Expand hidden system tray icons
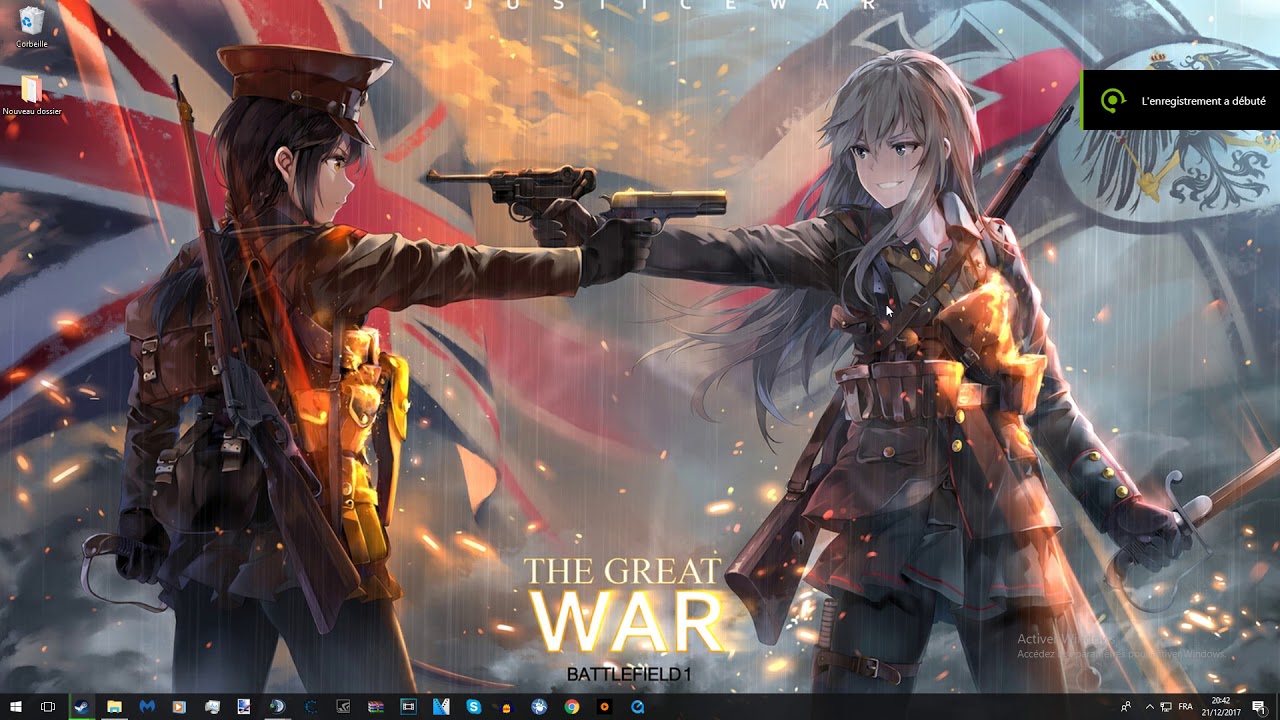This screenshot has height=720, width=1280. click(x=1149, y=706)
